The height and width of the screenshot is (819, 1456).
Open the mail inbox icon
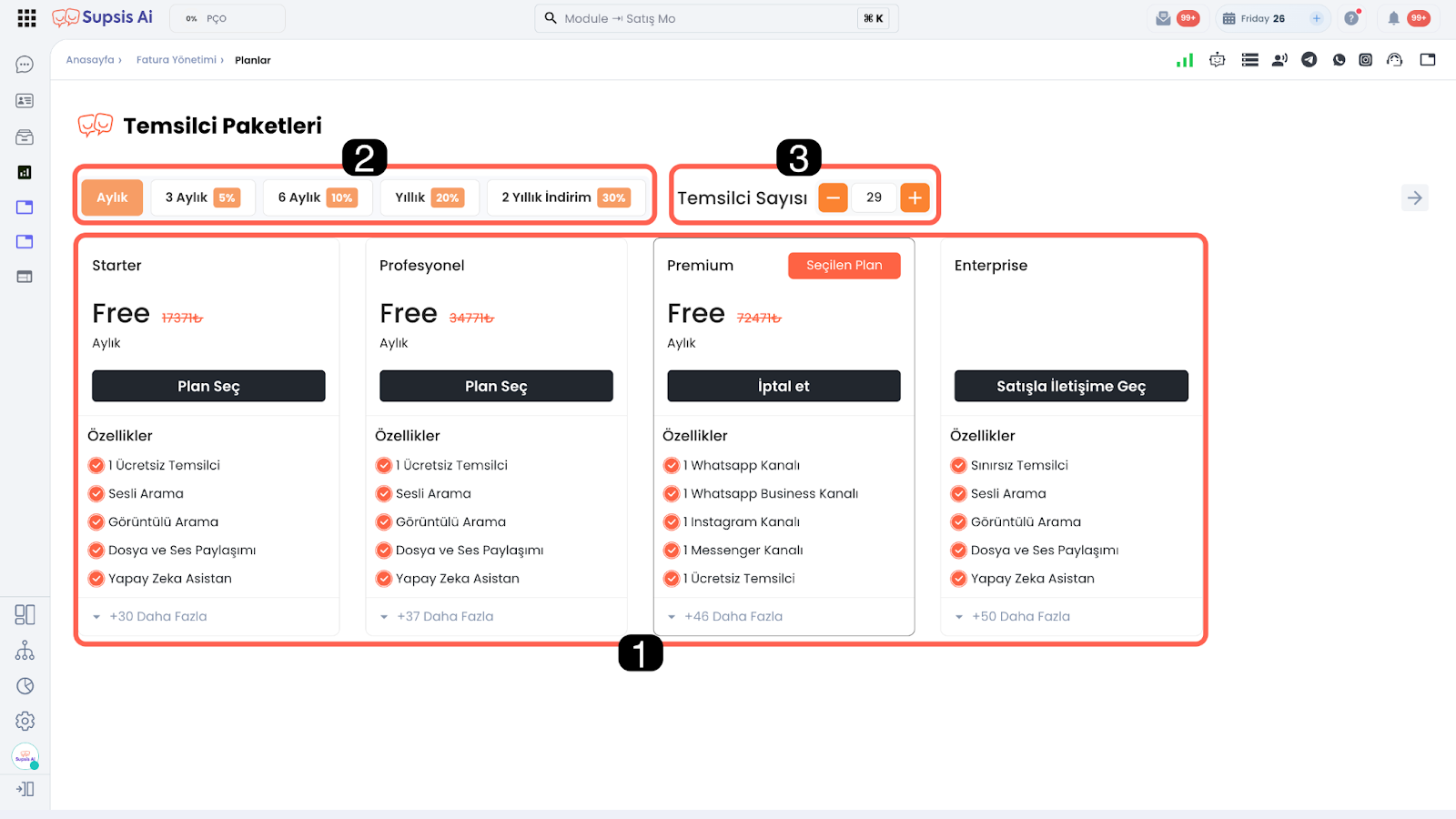[1163, 18]
